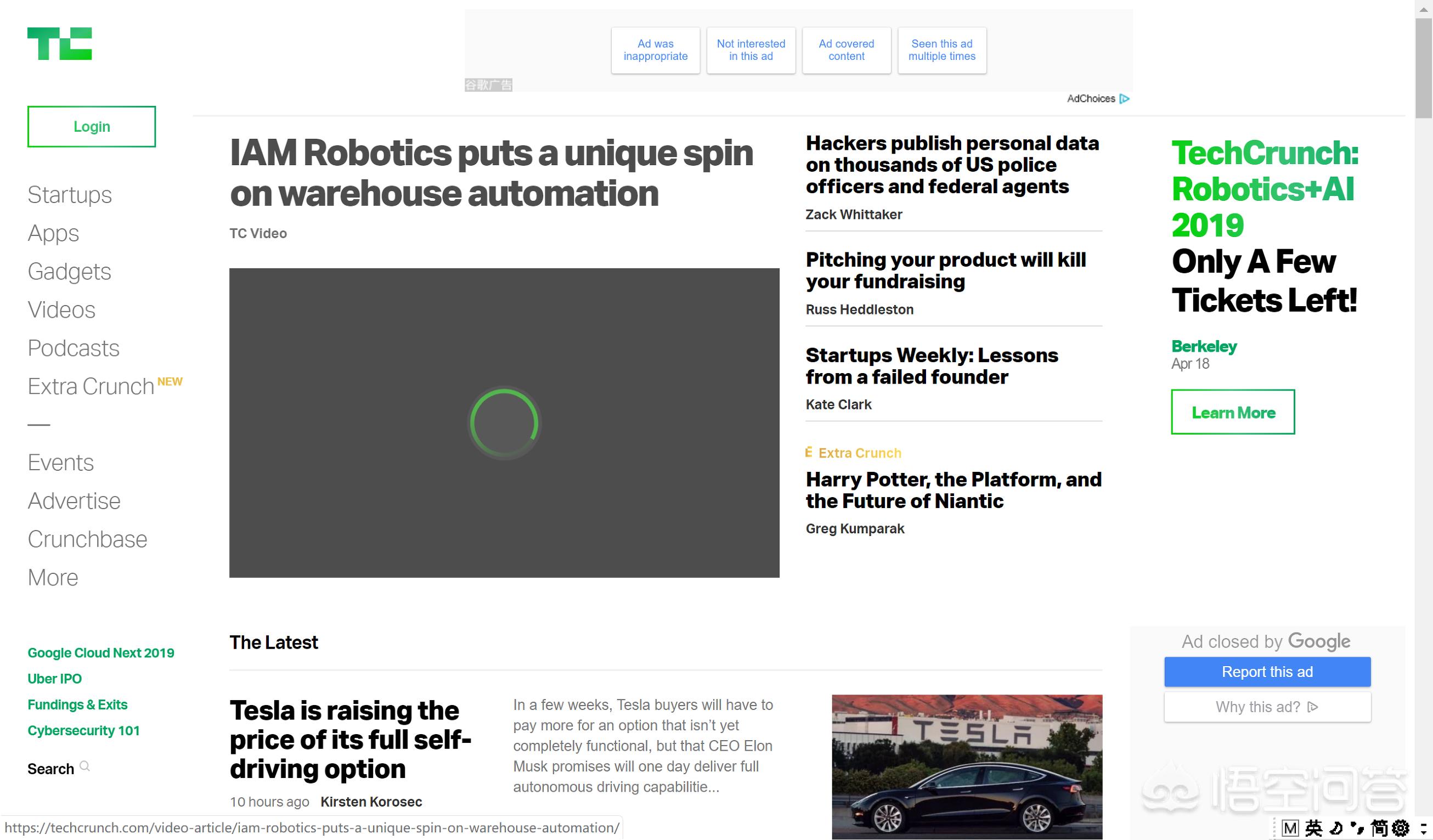Click the Microsoft Pinyin M icon
Viewport: 1433px width, 840px height.
pyautogui.click(x=1290, y=828)
